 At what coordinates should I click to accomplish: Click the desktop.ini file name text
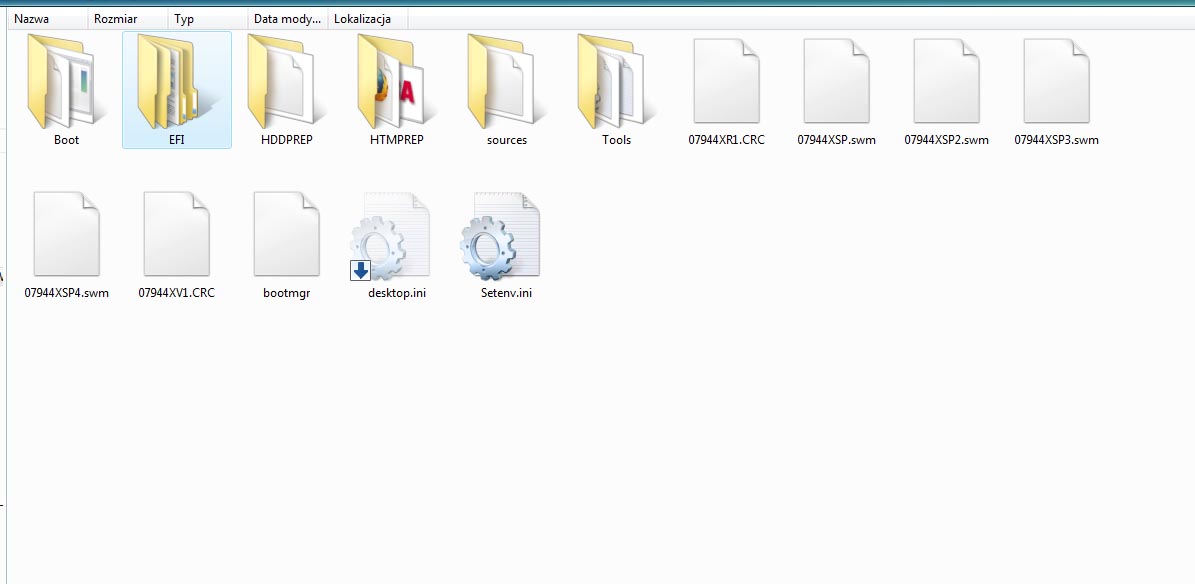coord(396,293)
